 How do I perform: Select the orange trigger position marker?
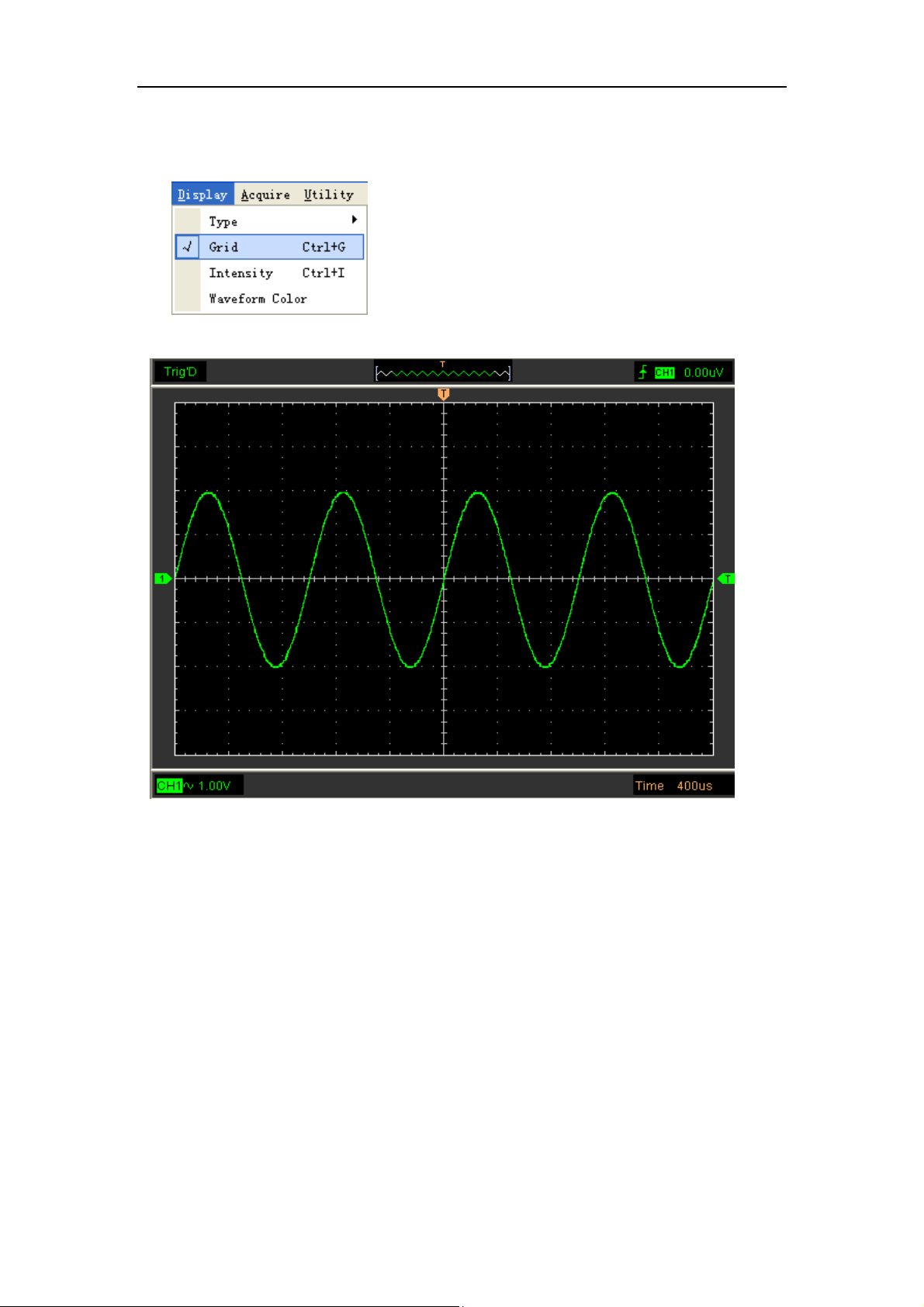click(443, 394)
